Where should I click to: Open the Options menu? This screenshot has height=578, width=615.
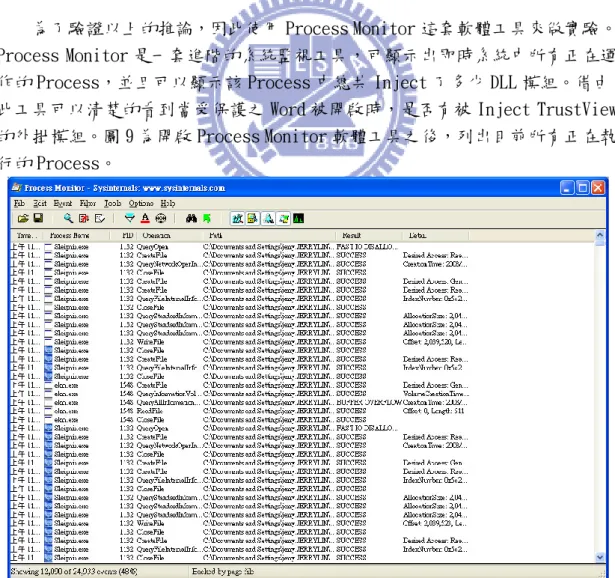pyautogui.click(x=141, y=203)
